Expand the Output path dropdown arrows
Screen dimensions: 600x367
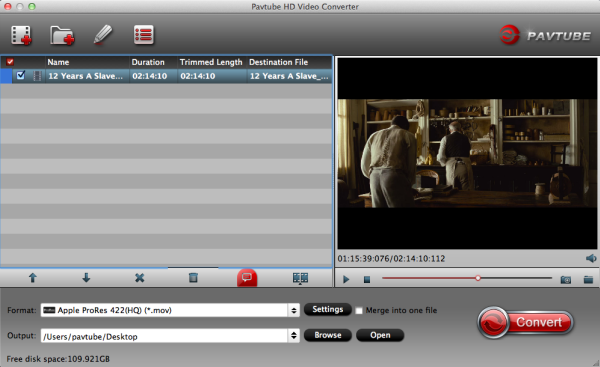coord(293,336)
